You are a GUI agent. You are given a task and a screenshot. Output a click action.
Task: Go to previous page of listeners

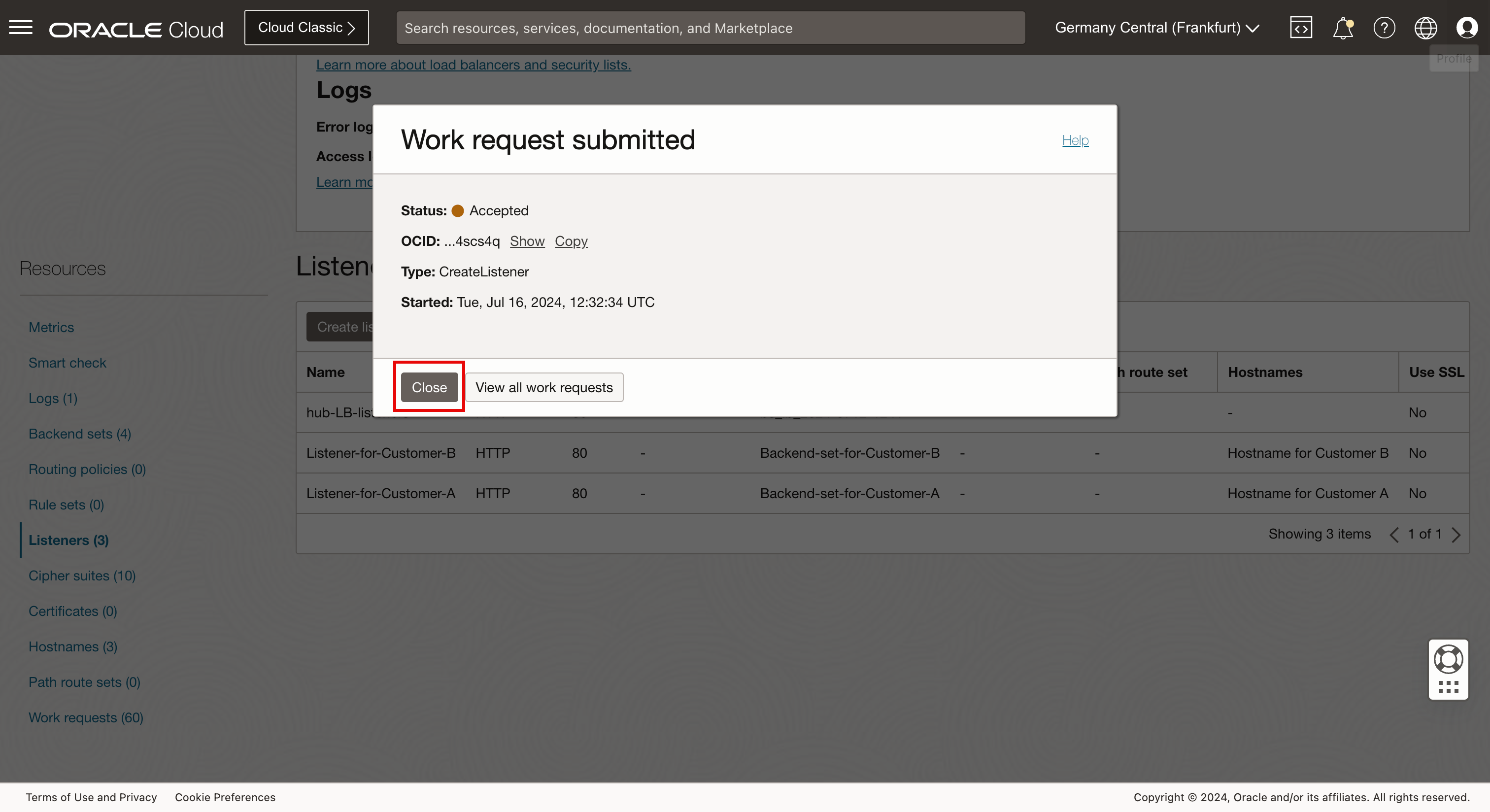[1394, 535]
